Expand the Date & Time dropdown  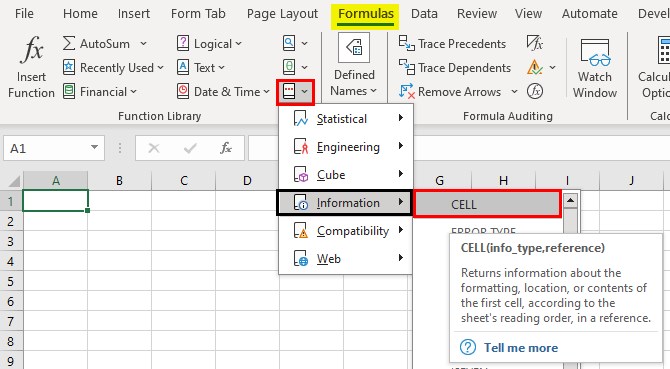click(267, 92)
